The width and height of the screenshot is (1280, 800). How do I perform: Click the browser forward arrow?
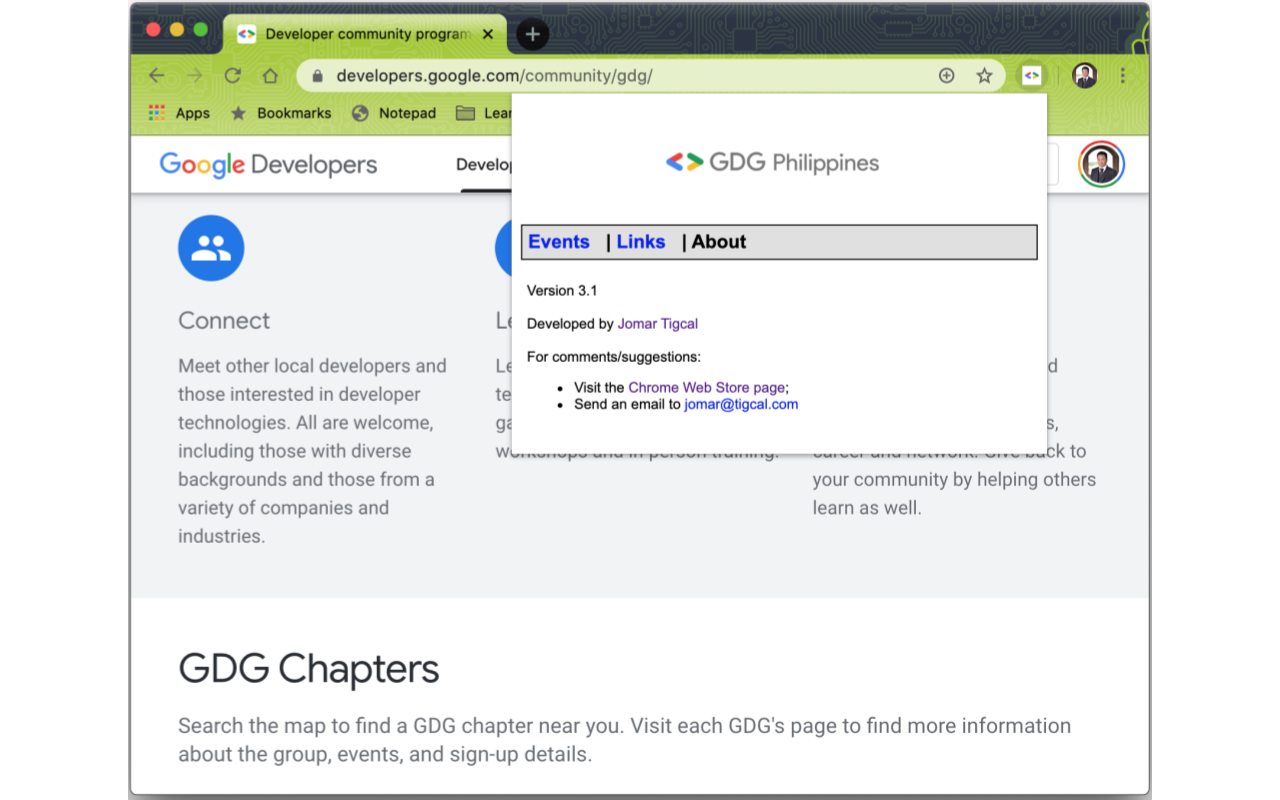click(195, 76)
